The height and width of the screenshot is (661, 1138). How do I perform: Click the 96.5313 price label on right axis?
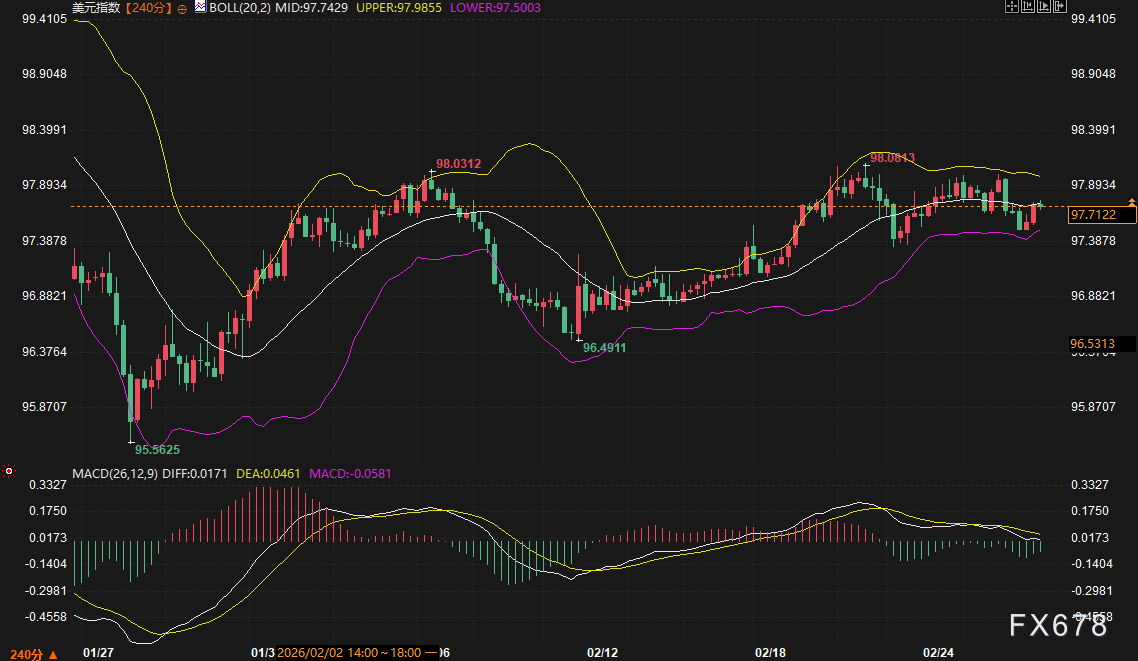click(1101, 344)
